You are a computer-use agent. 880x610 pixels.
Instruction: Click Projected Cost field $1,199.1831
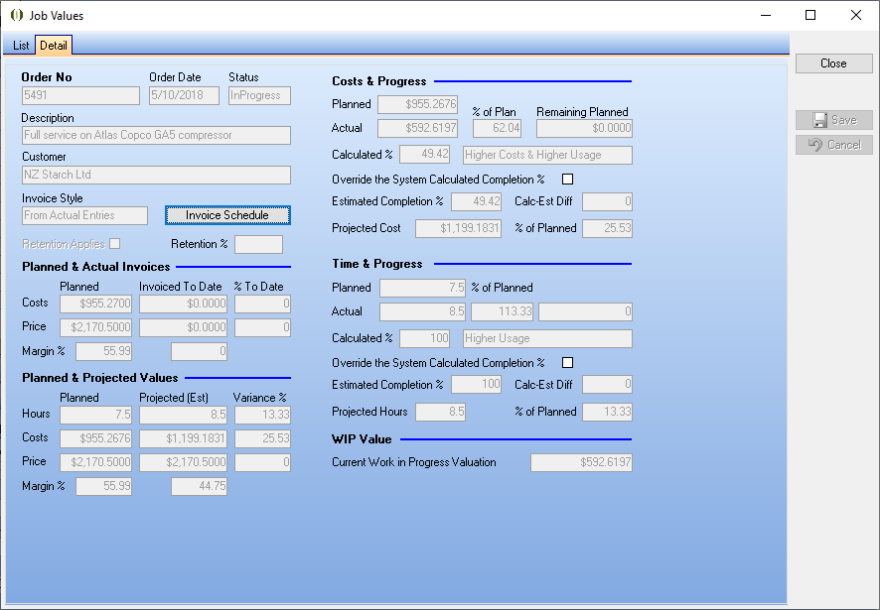pos(459,228)
